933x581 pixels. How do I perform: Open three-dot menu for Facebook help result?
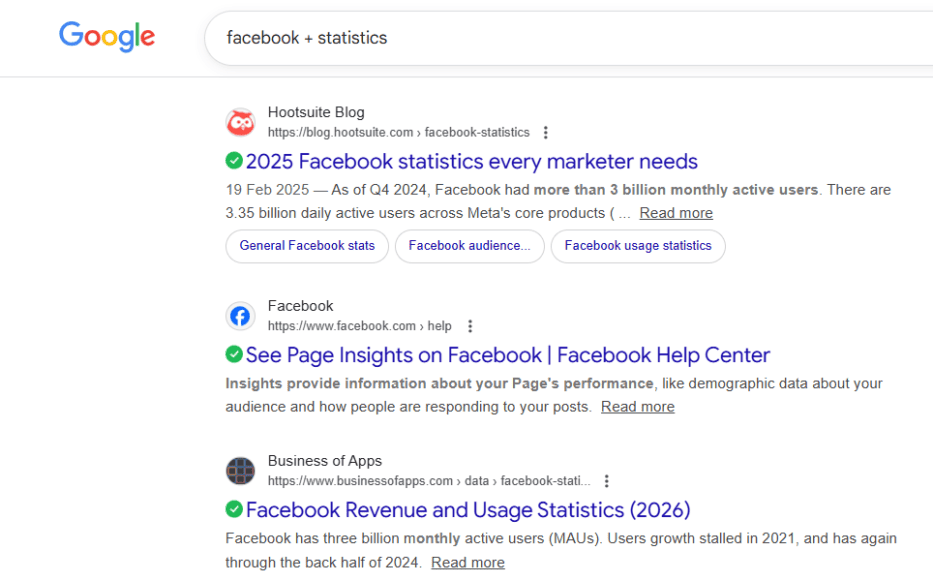pos(470,326)
